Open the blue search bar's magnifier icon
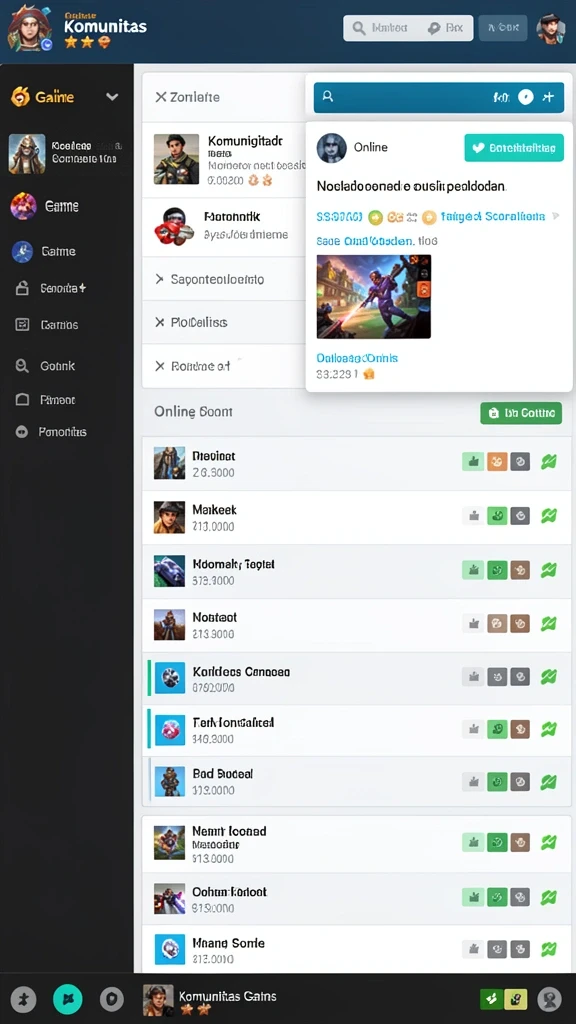 [328, 97]
